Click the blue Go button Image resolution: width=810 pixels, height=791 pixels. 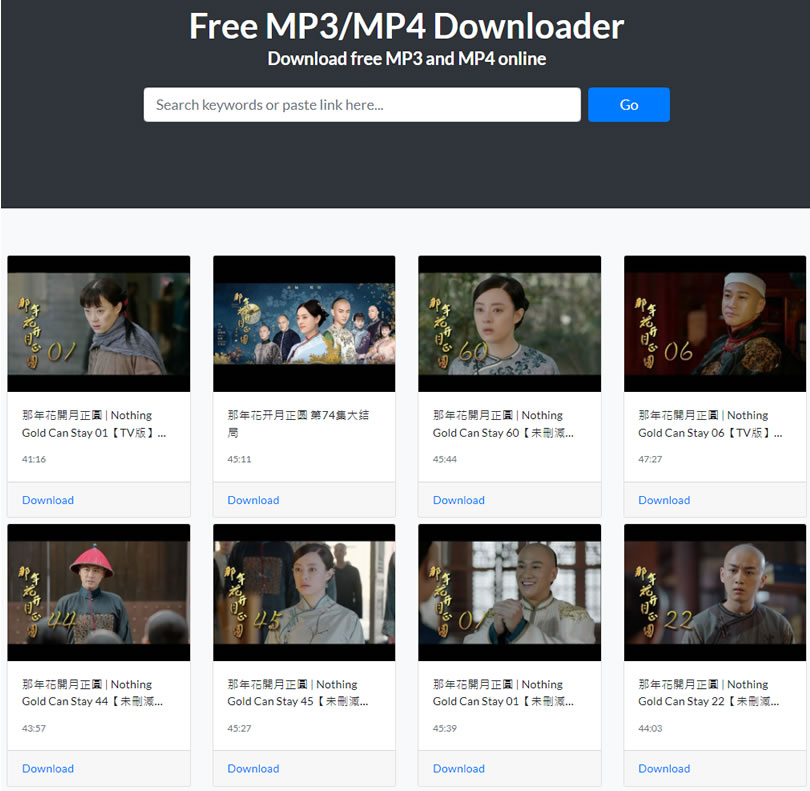tap(629, 105)
